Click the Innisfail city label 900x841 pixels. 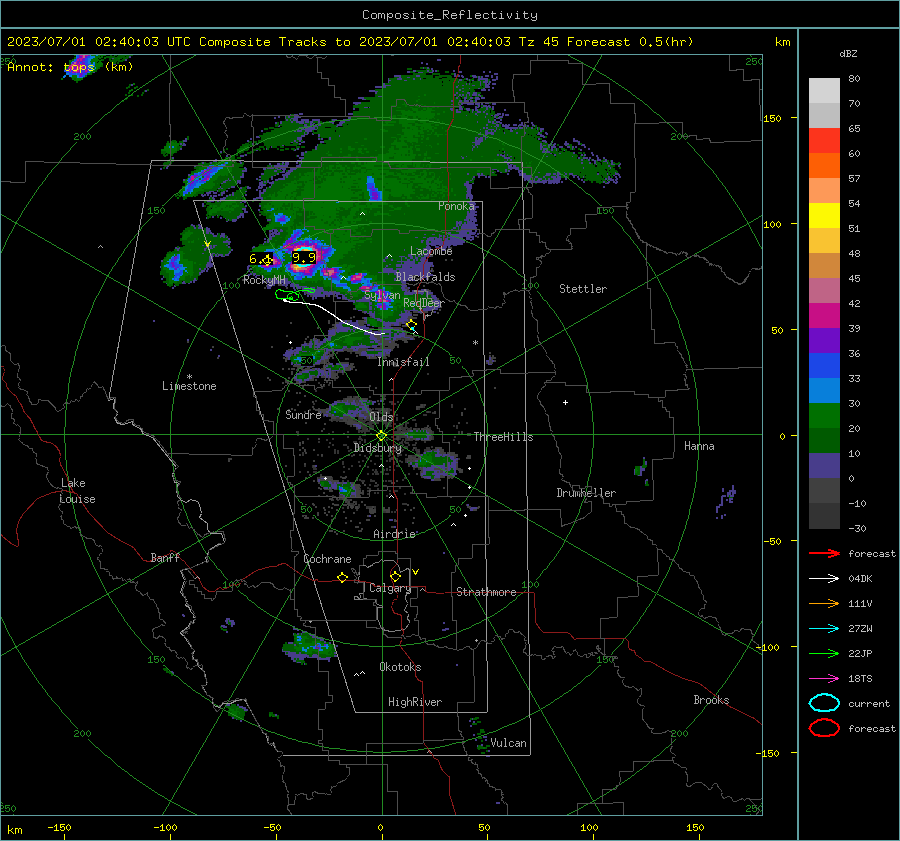tap(404, 362)
